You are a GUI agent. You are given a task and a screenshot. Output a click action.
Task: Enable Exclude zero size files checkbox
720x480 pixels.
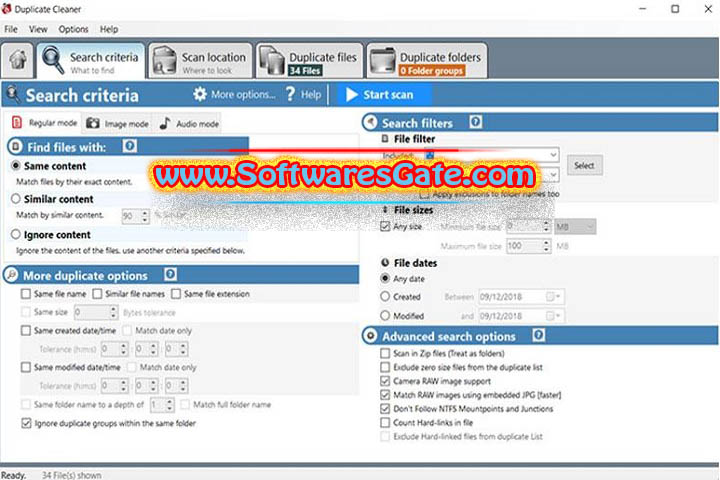[x=385, y=367]
